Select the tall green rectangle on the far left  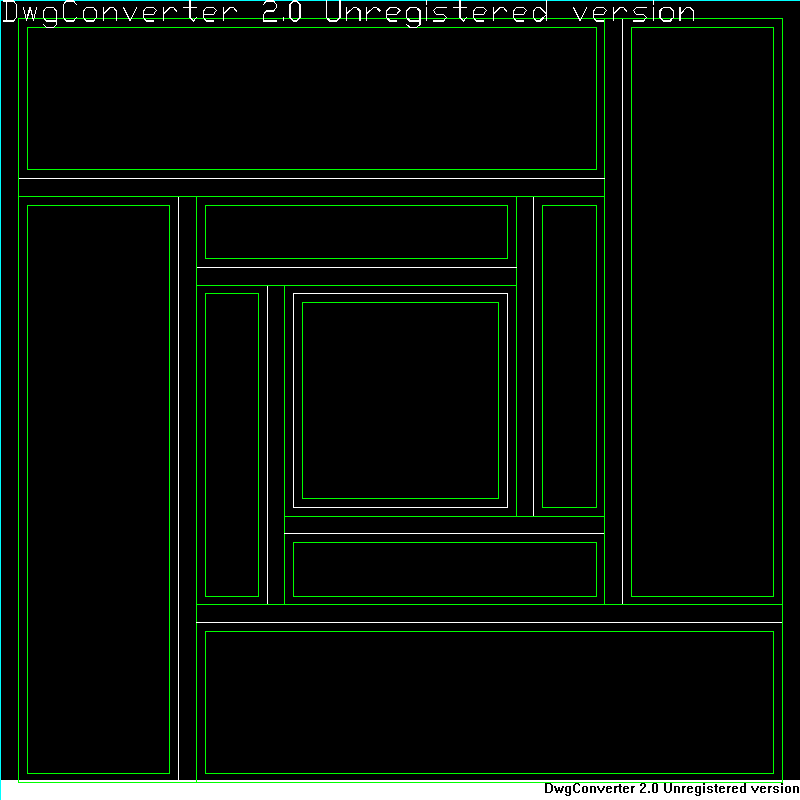[x=98, y=489]
